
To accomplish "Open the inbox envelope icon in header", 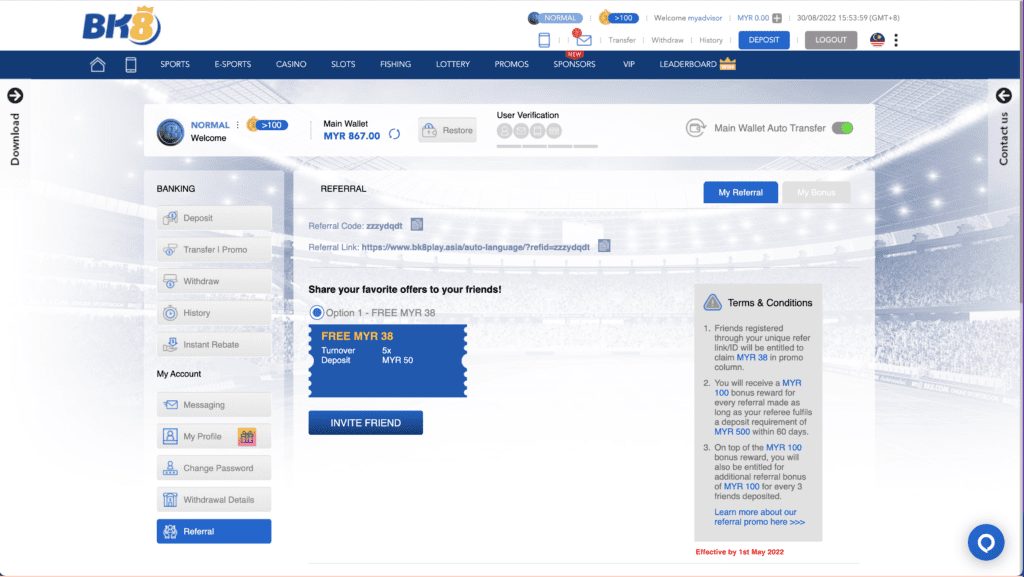I will [x=584, y=40].
